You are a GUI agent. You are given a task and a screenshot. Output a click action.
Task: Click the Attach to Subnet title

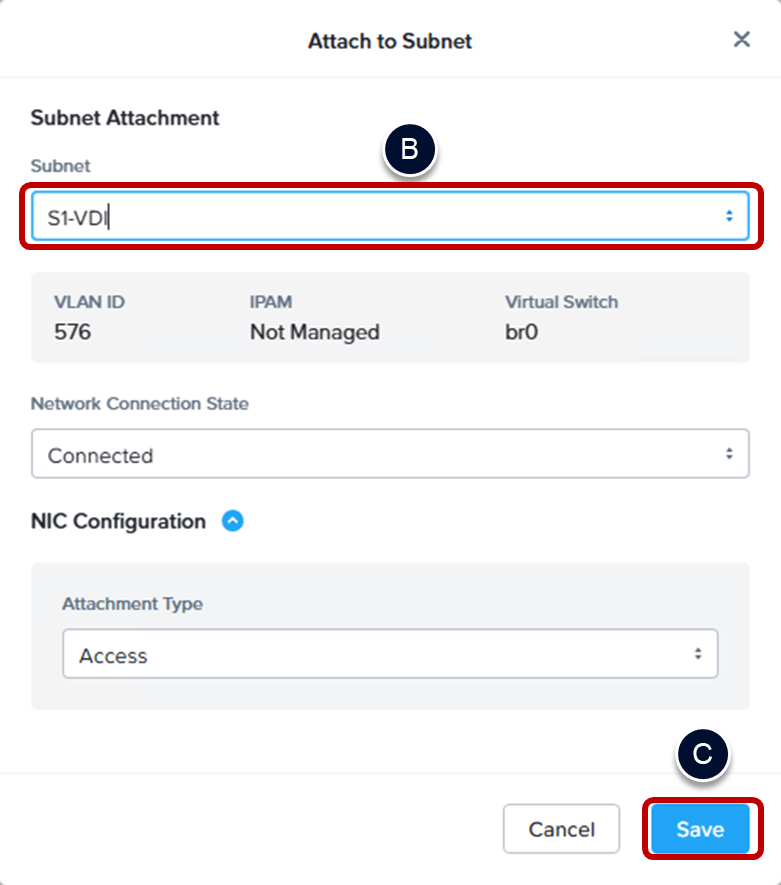[x=390, y=41]
